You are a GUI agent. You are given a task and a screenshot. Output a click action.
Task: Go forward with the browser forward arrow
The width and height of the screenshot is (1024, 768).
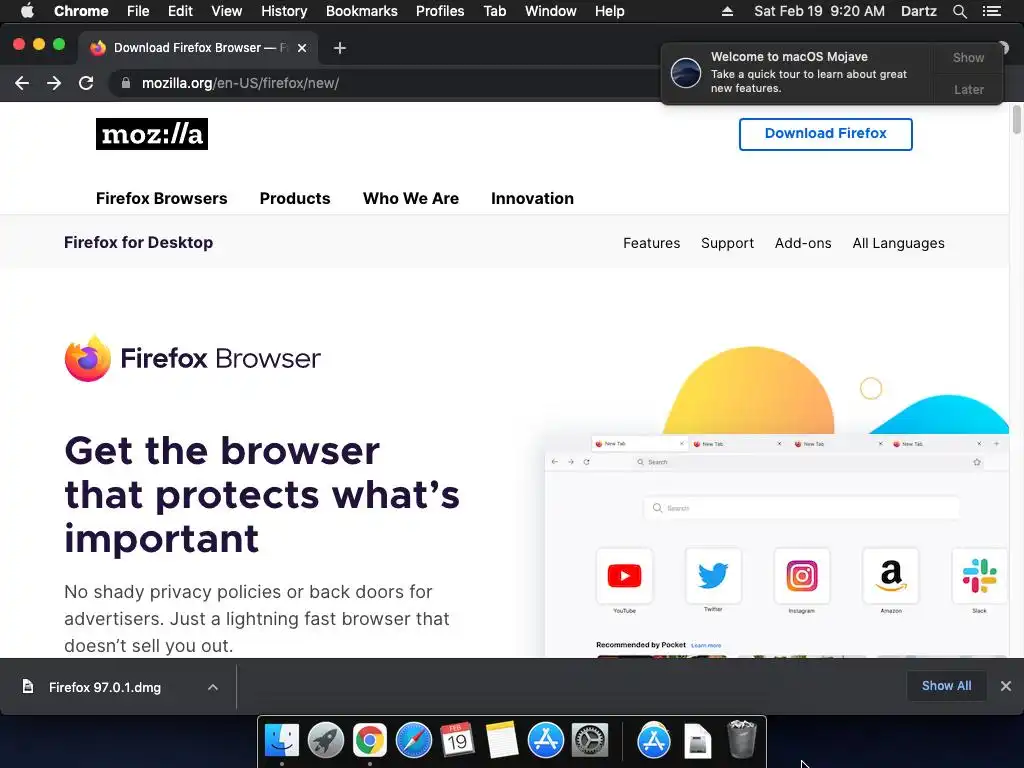click(x=54, y=83)
